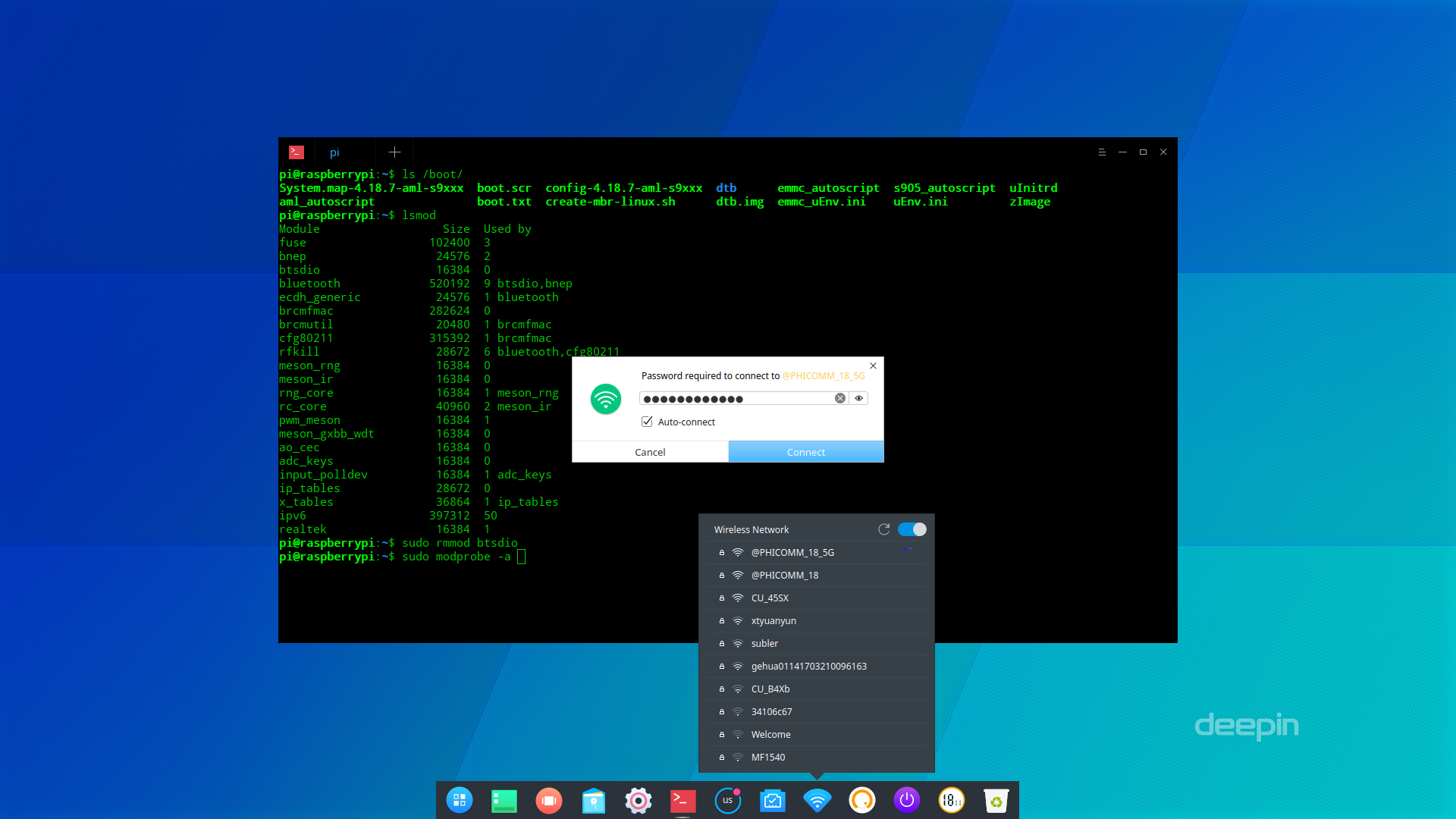
Task: Select subler network
Action: tap(817, 644)
